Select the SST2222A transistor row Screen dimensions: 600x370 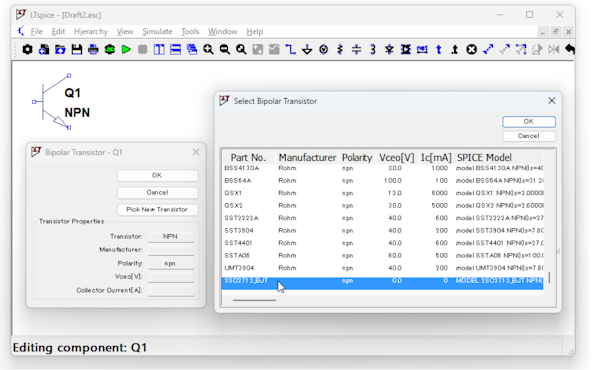[383, 218]
